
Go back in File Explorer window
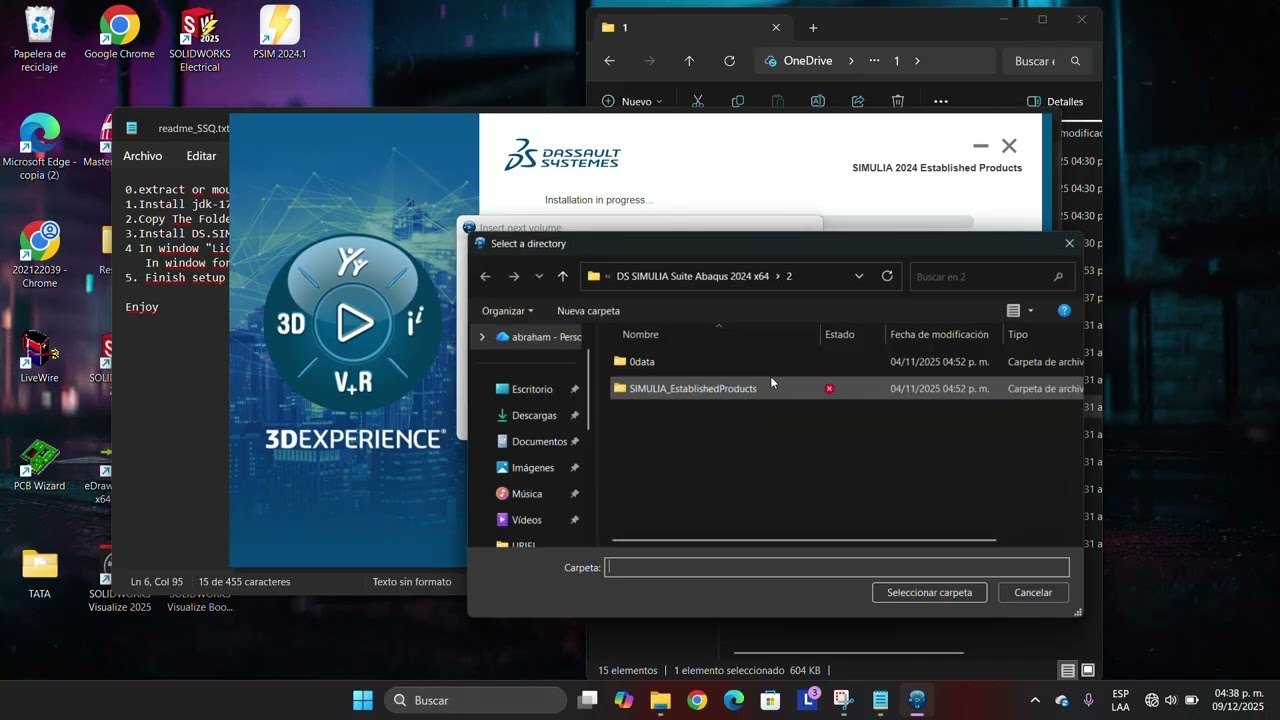[x=609, y=61]
